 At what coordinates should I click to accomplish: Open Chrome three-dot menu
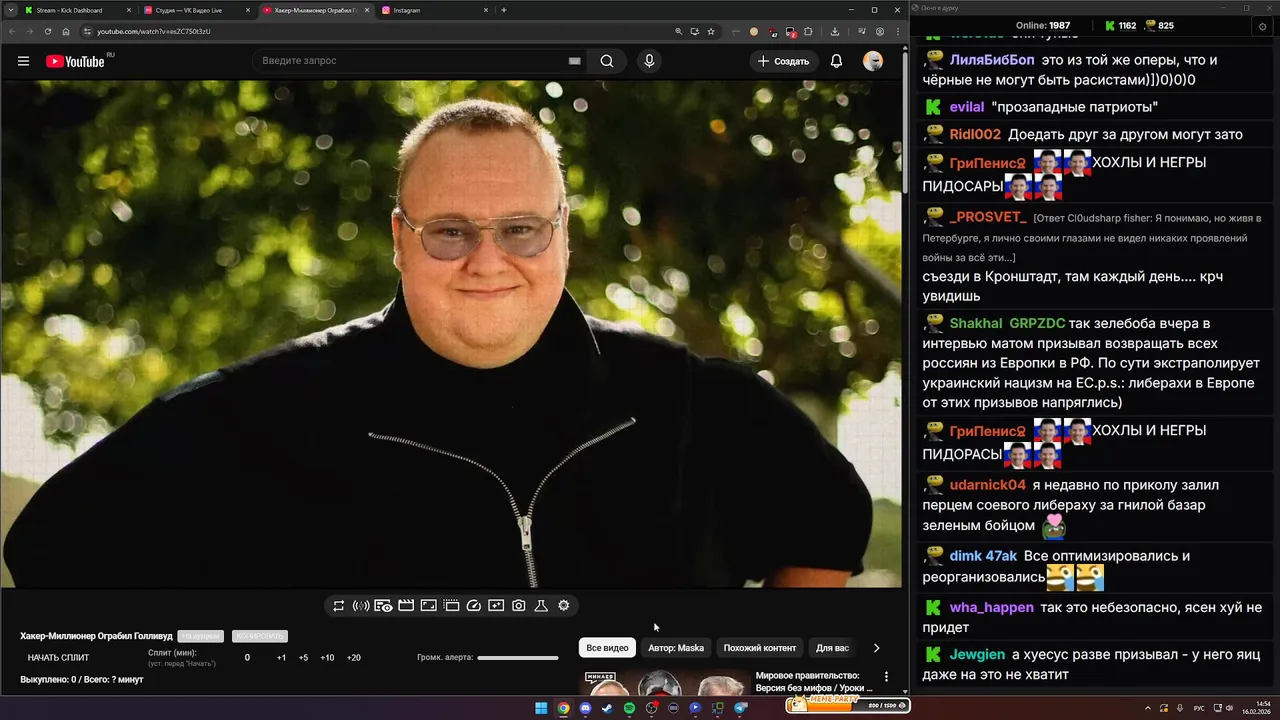pyautogui.click(x=897, y=31)
